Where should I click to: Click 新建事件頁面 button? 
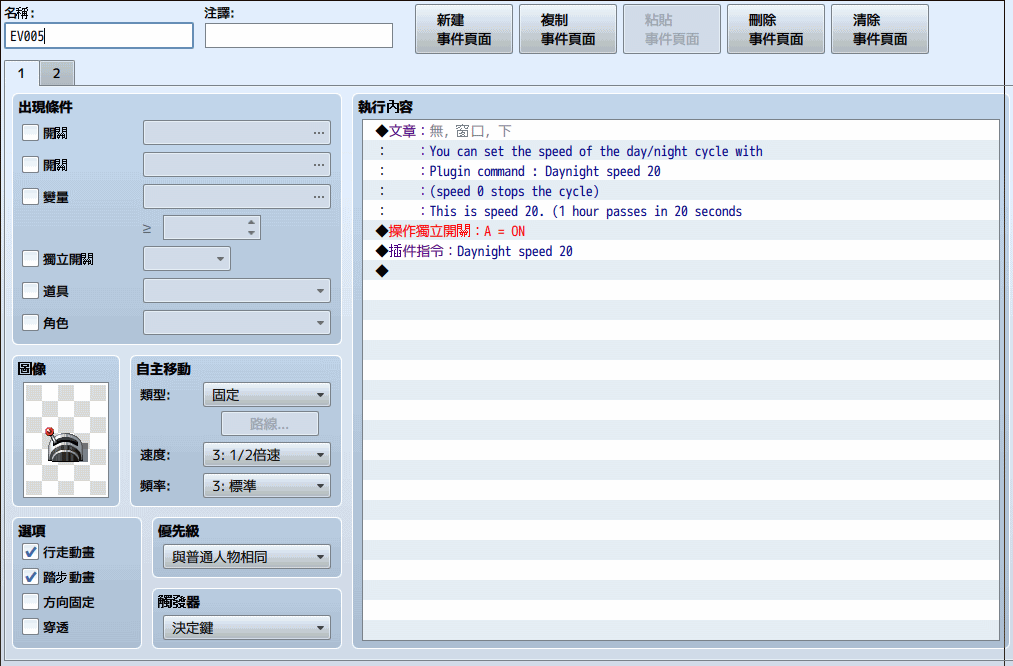coord(464,29)
